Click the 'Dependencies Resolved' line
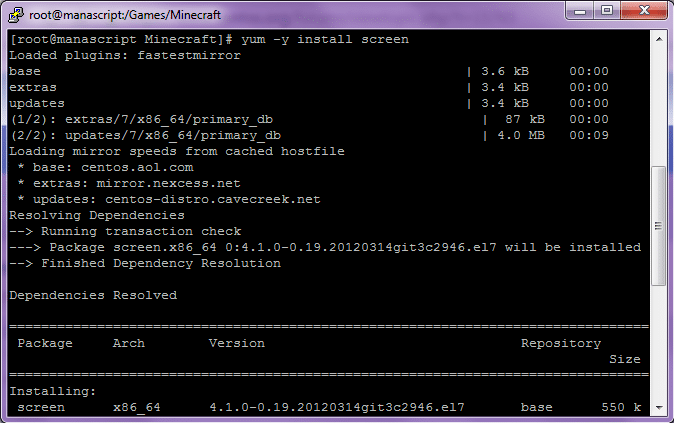Viewport: 674px width, 423px height. point(92,295)
